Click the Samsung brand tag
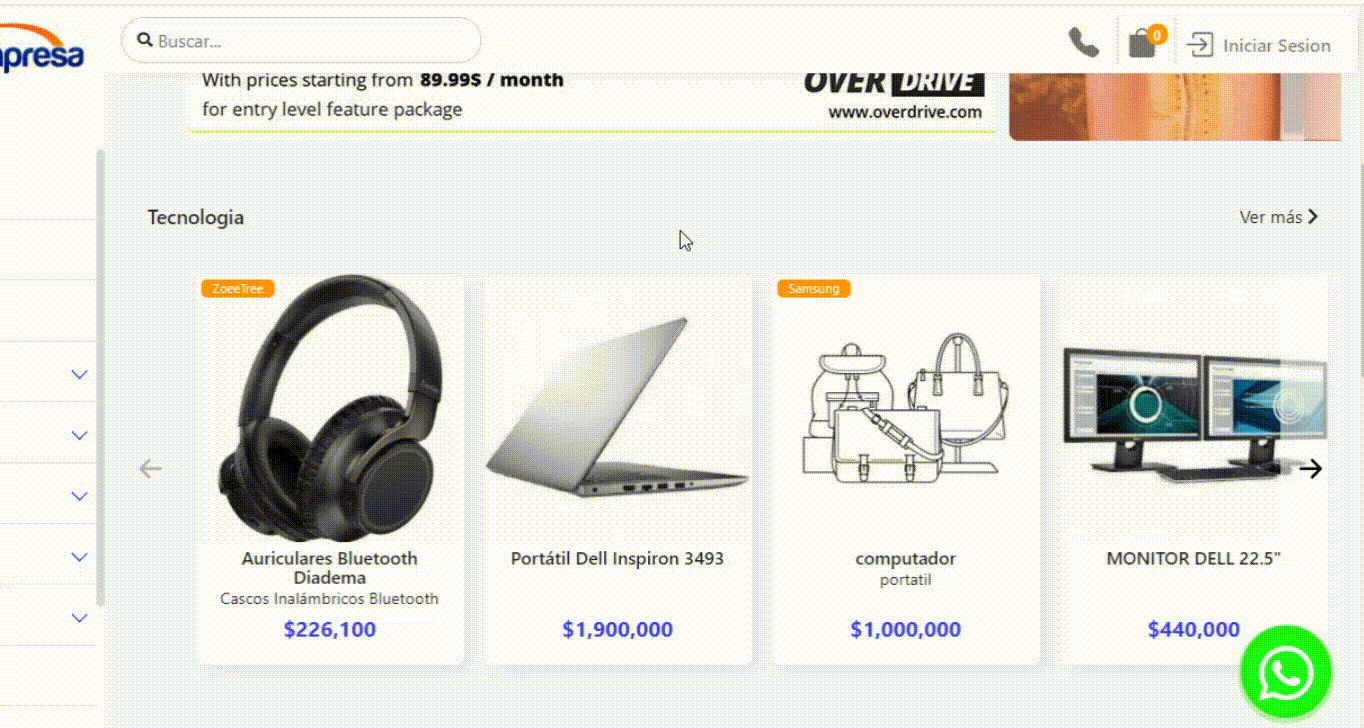This screenshot has width=1364, height=728. coord(814,289)
